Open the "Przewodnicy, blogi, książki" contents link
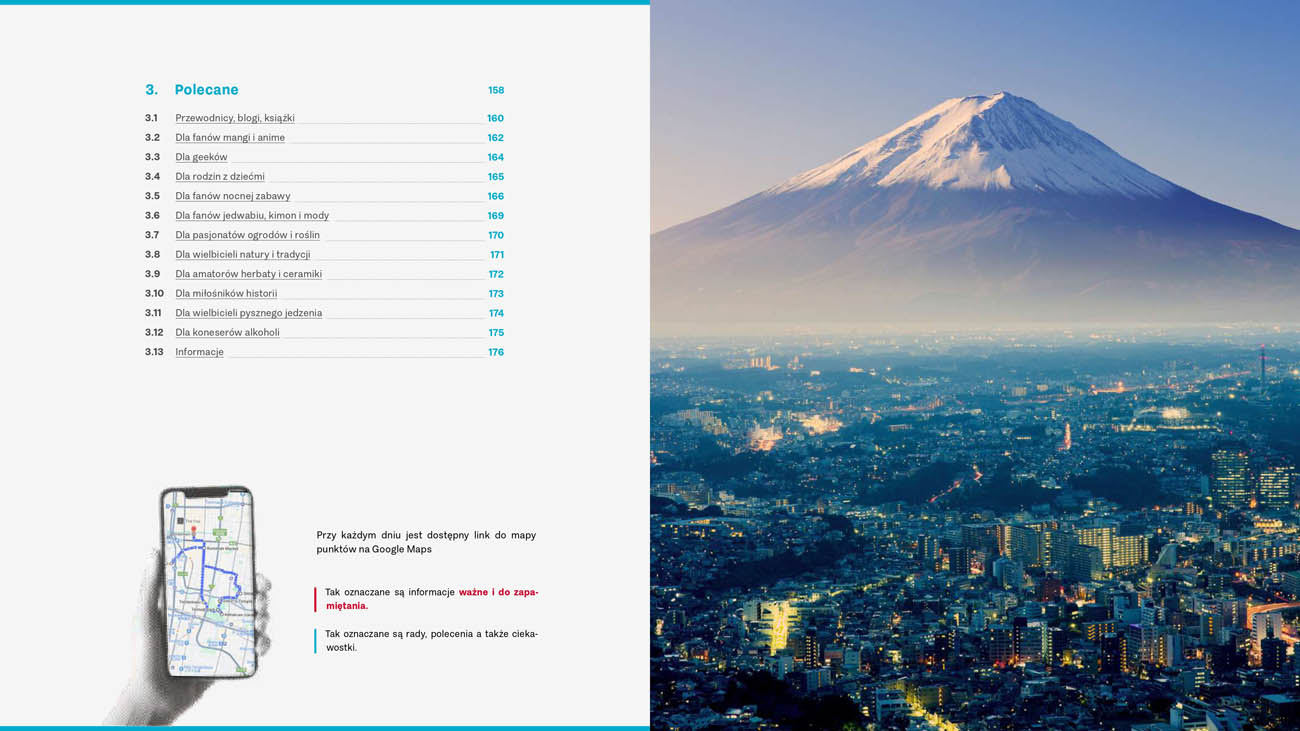The image size is (1300, 731). click(235, 118)
